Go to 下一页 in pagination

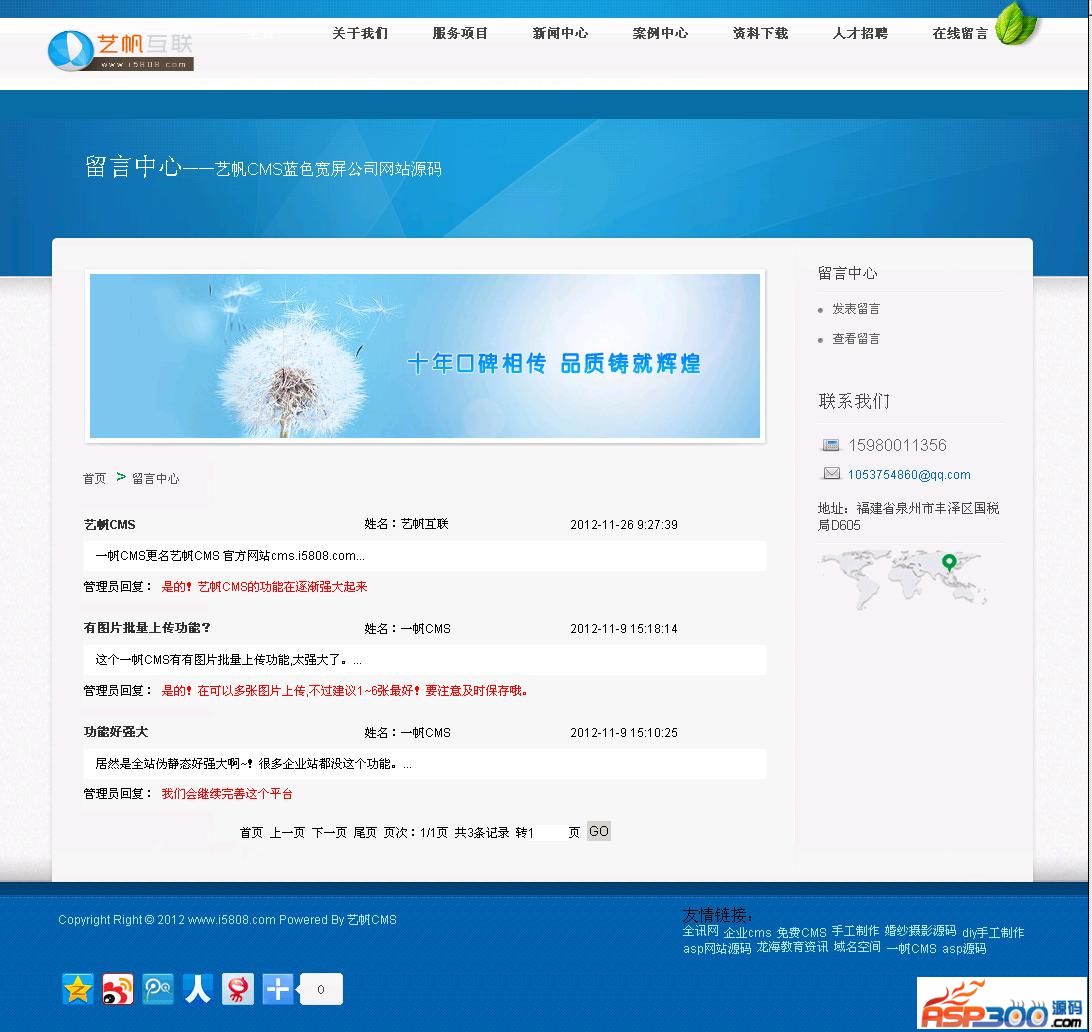pyautogui.click(x=329, y=832)
